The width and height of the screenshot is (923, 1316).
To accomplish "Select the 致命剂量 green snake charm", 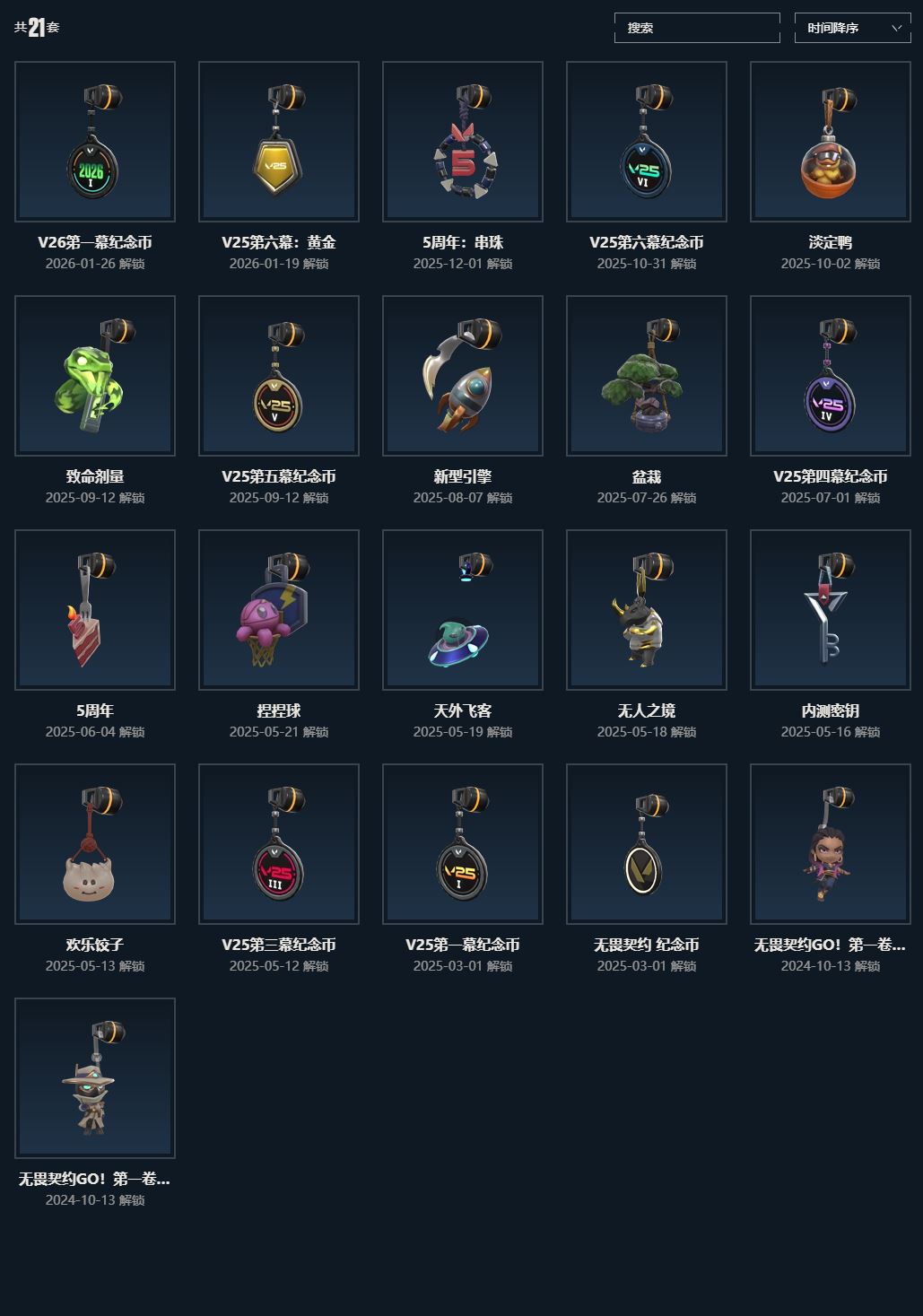I will coord(95,376).
